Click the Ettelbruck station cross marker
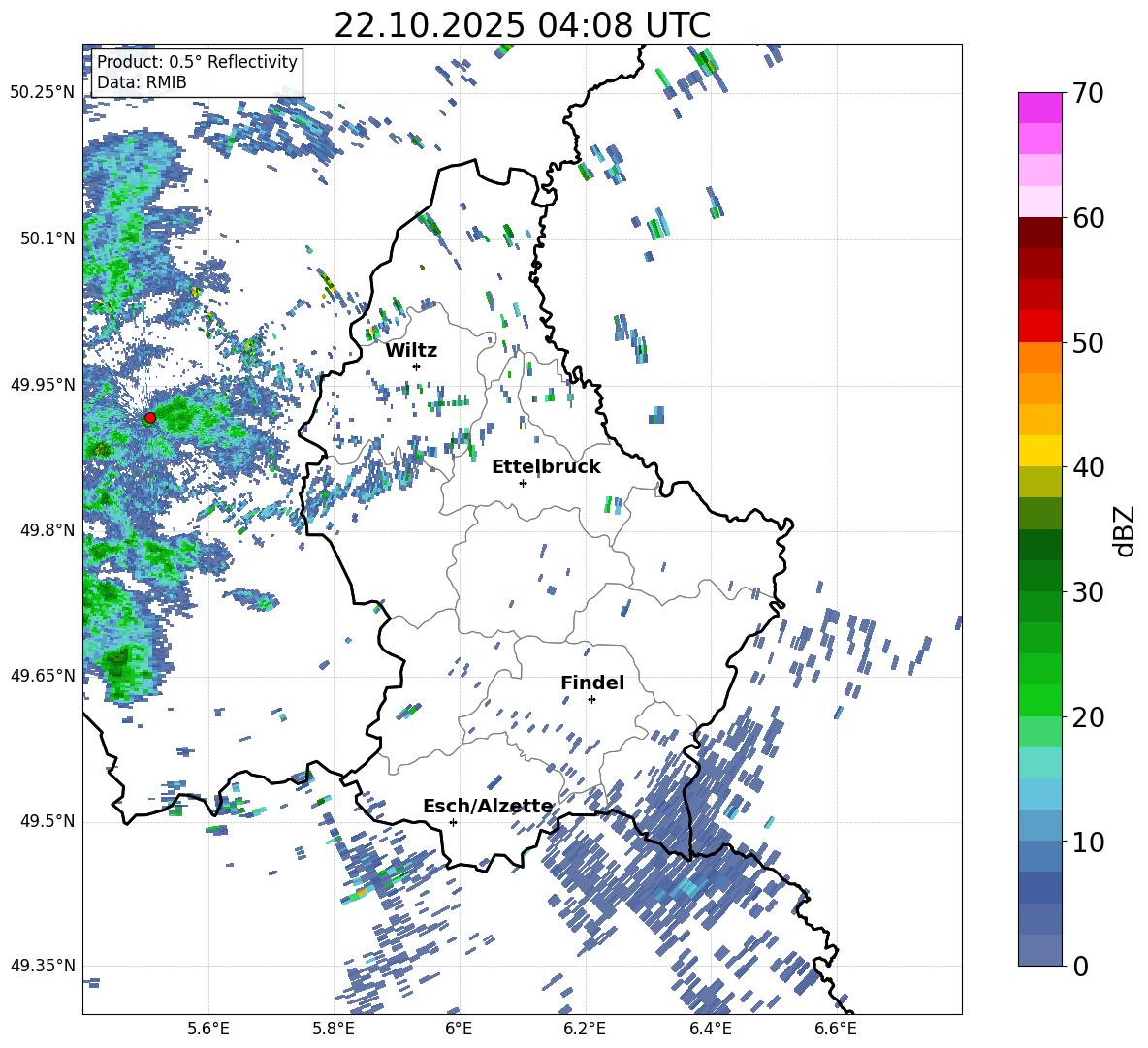The width and height of the screenshot is (1148, 1048). pos(523,483)
